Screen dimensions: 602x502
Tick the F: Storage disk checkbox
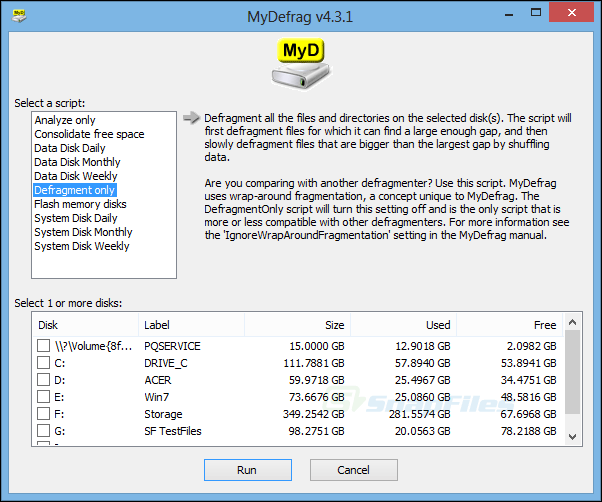point(43,413)
